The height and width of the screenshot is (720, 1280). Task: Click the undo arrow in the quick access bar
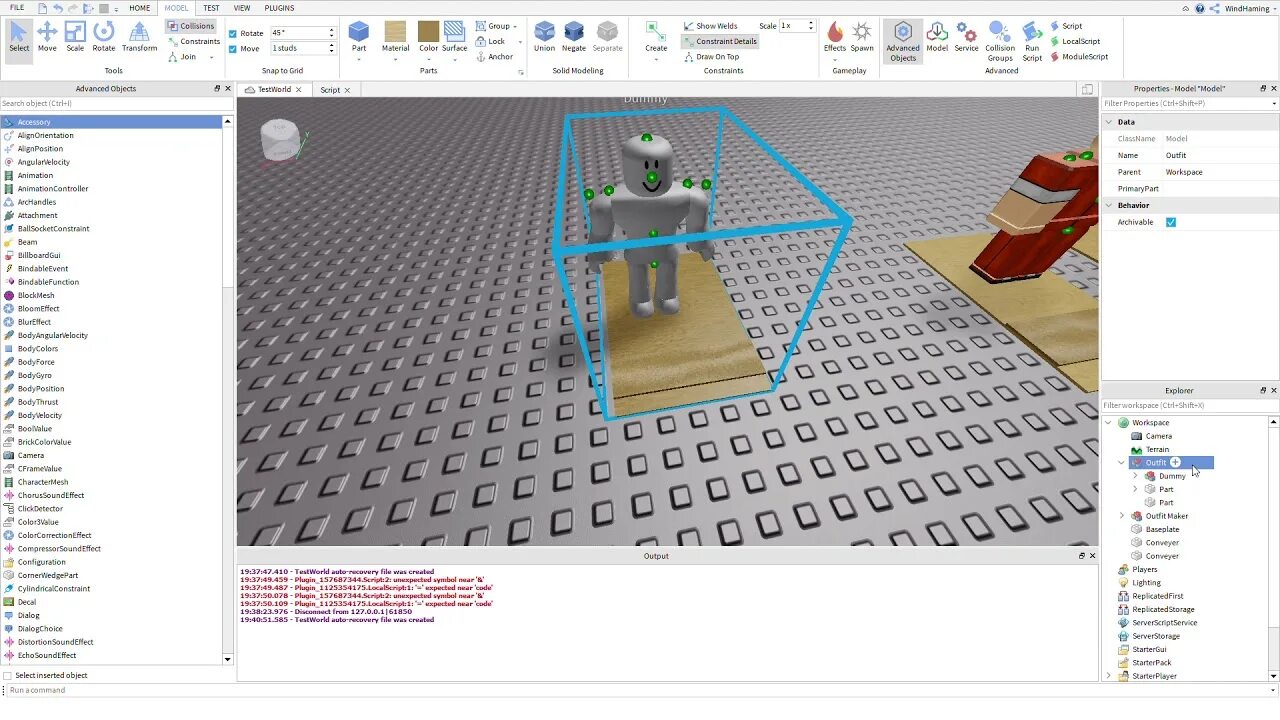coord(59,8)
